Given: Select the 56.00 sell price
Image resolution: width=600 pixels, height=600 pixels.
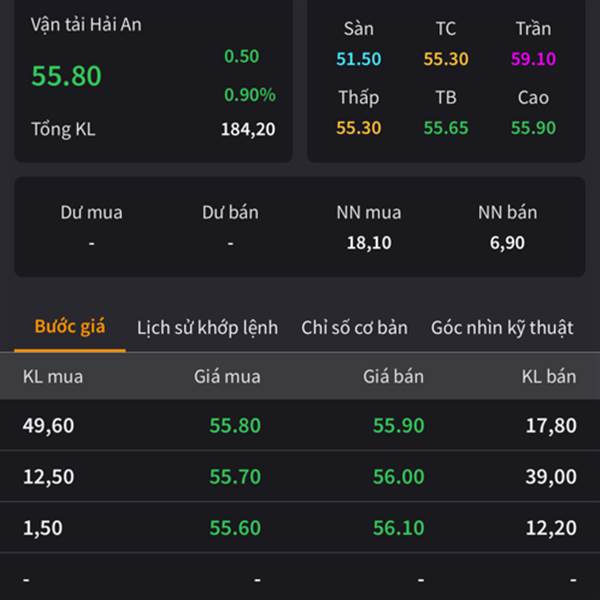Looking at the screenshot, I should 399,477.
